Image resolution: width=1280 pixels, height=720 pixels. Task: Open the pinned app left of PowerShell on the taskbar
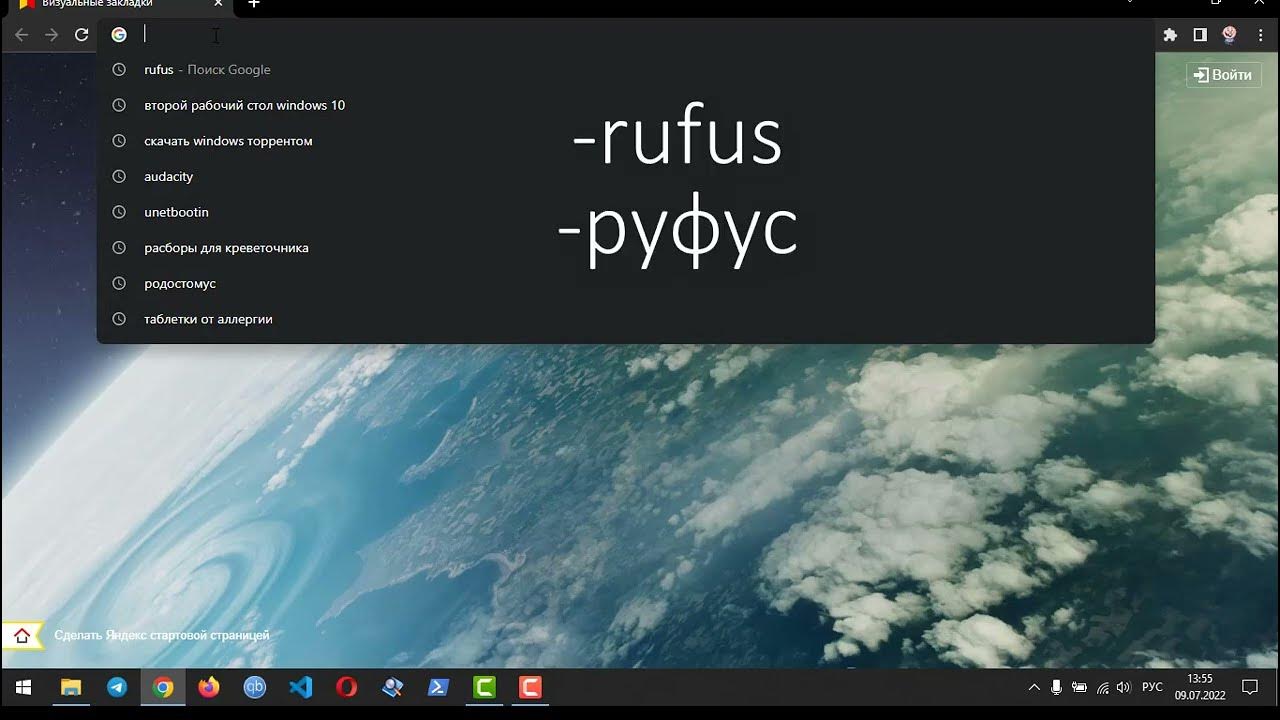point(393,688)
